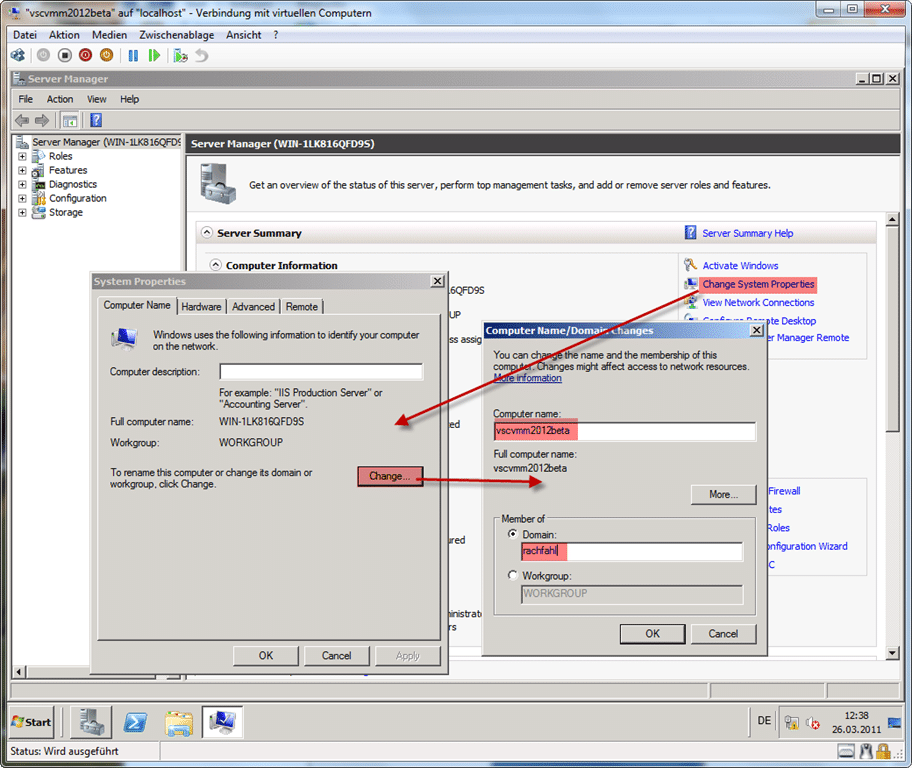Click the Revert arrow icon in the VM toolbar
The image size is (912, 768).
pyautogui.click(x=201, y=56)
